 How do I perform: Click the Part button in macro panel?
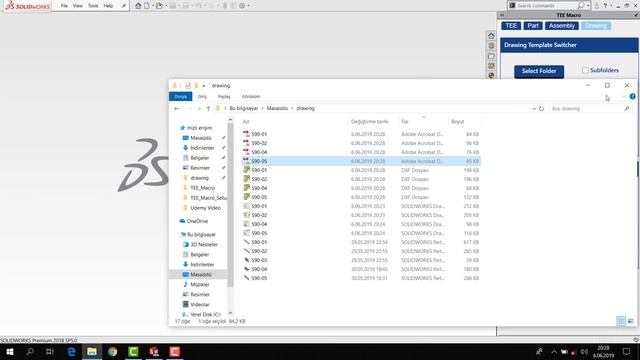pyautogui.click(x=533, y=26)
